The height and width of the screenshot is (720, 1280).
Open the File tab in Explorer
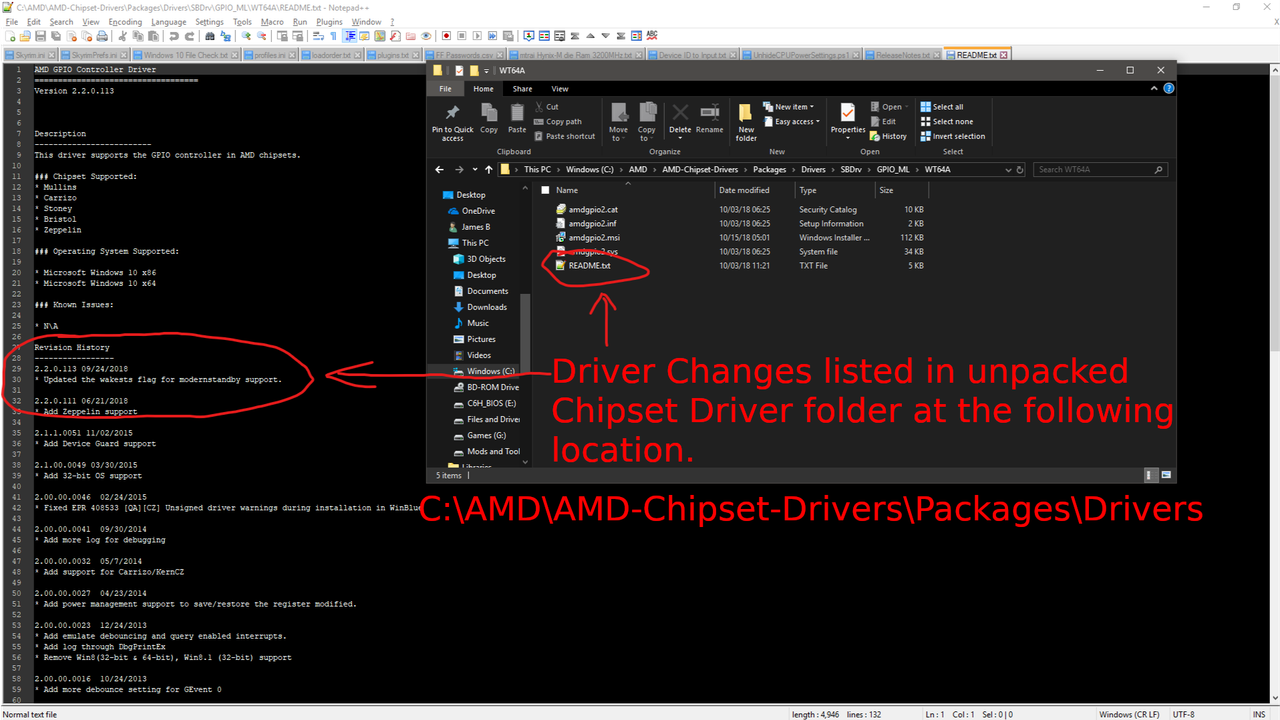446,89
